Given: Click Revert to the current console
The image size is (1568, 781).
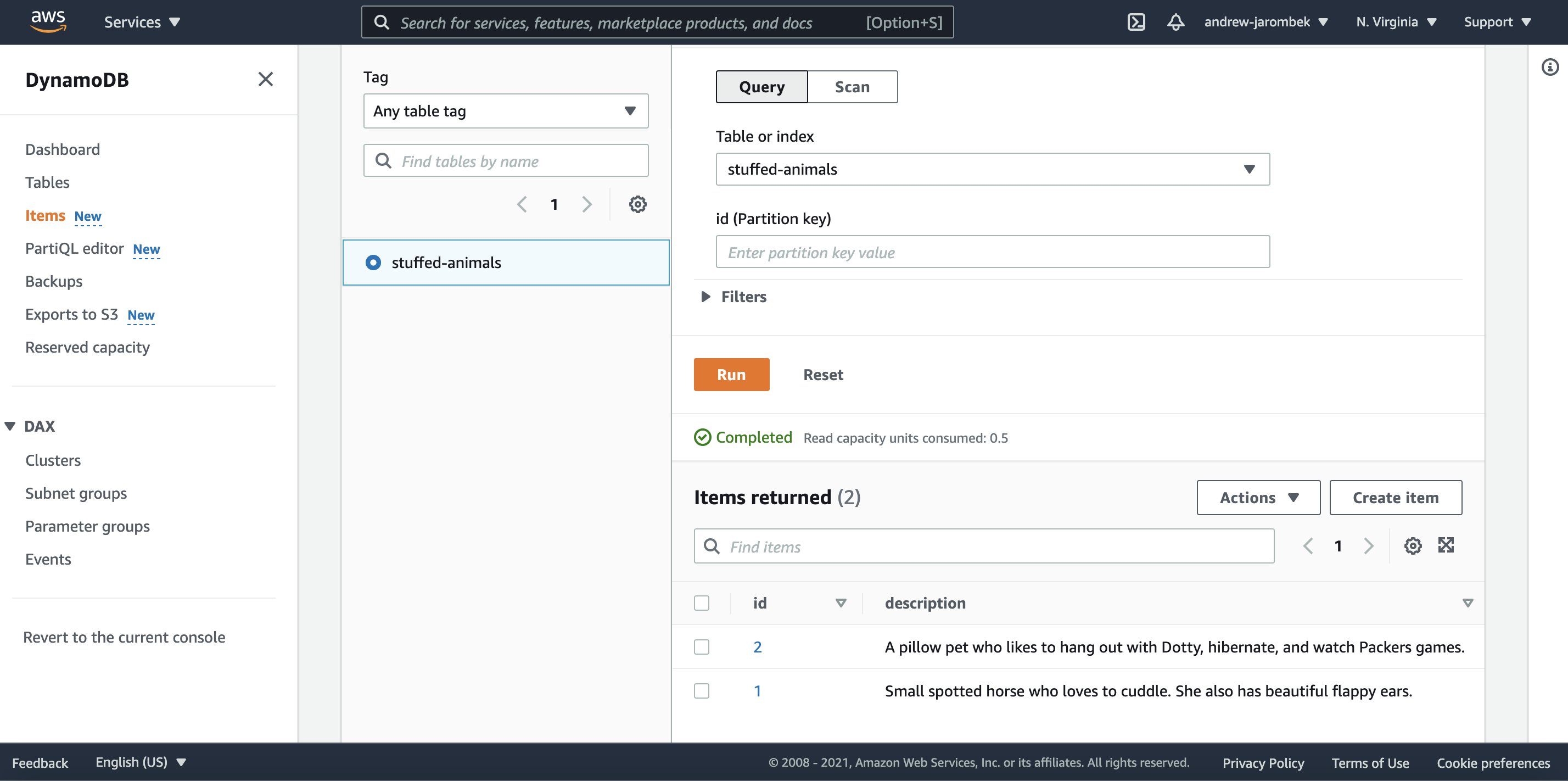Looking at the screenshot, I should (124, 637).
